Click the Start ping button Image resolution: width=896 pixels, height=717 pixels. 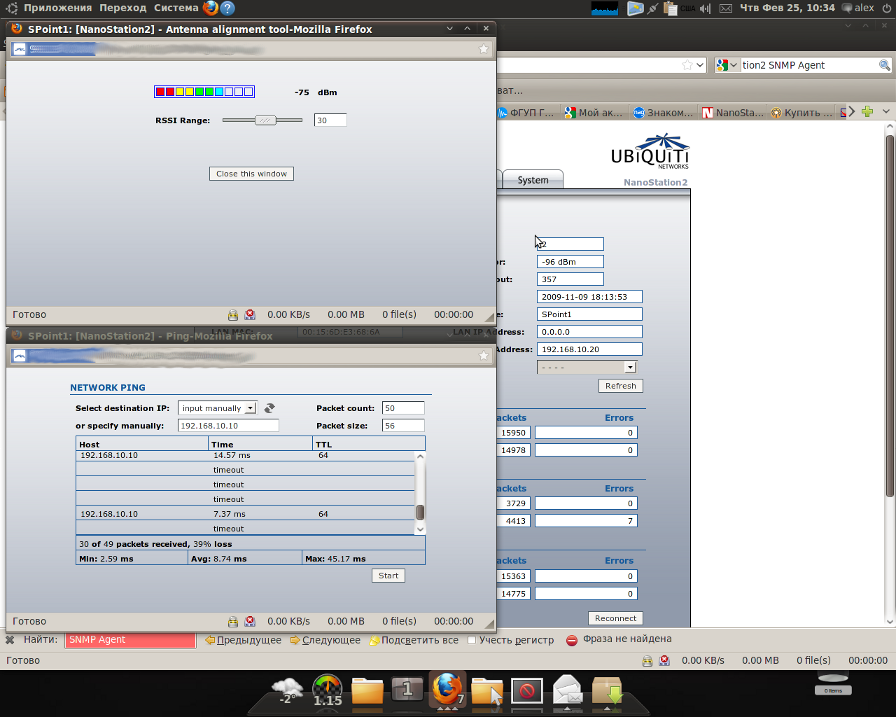(388, 575)
